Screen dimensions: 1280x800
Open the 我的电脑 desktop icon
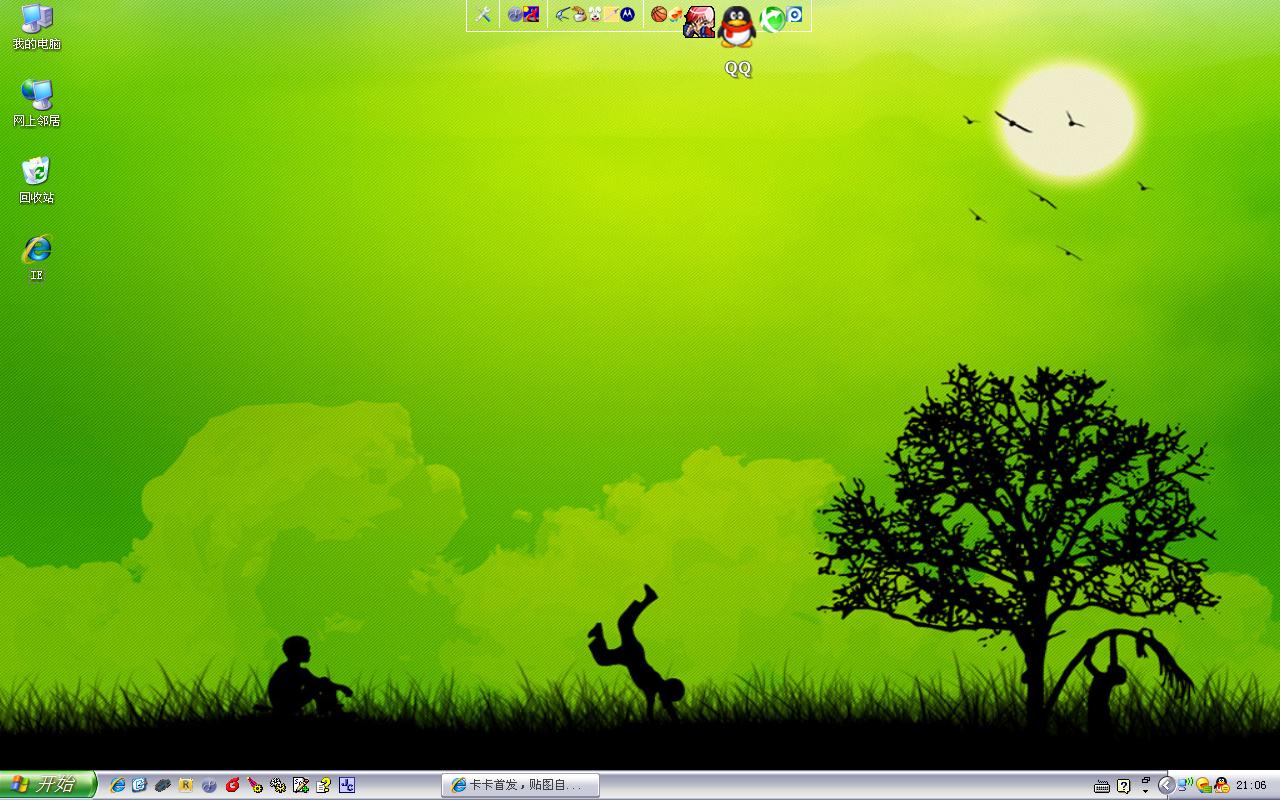tap(37, 27)
